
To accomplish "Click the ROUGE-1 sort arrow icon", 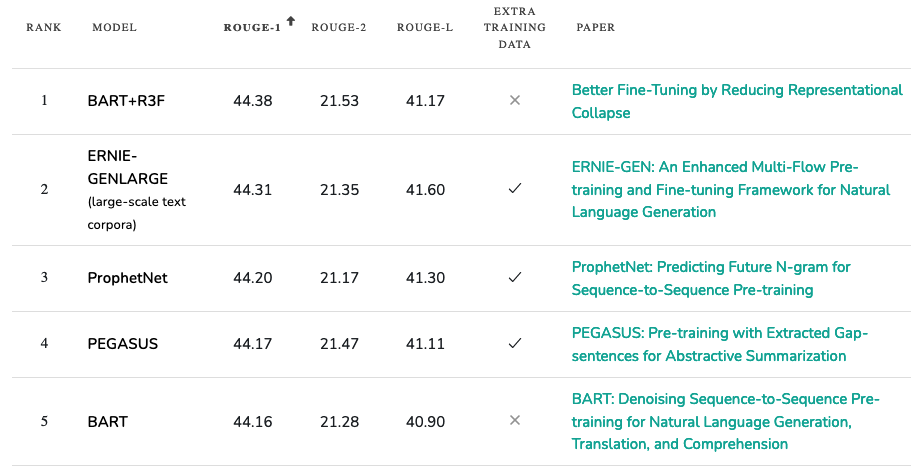I will click(290, 21).
